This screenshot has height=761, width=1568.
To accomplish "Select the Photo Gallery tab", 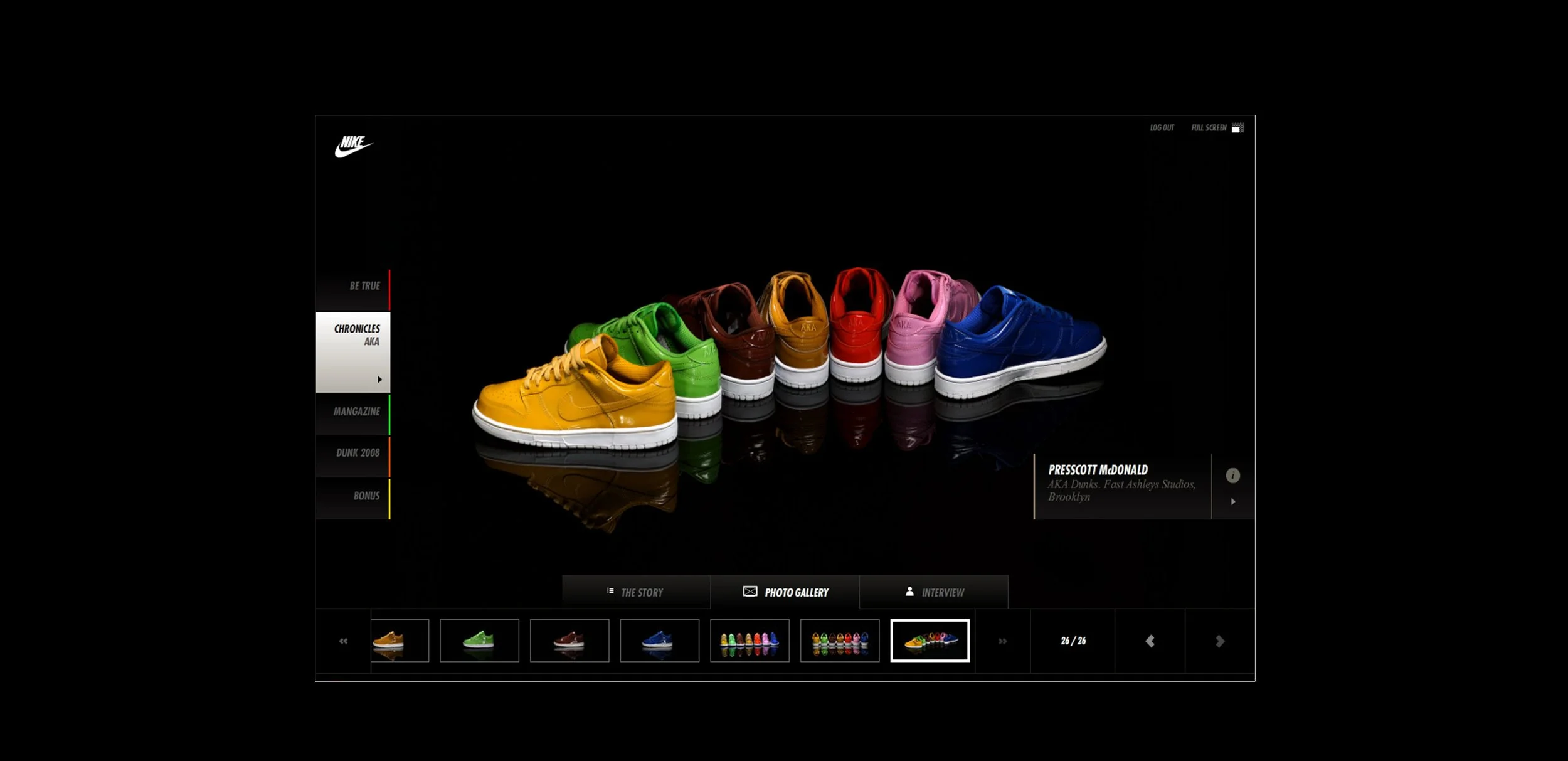I will tap(785, 592).
